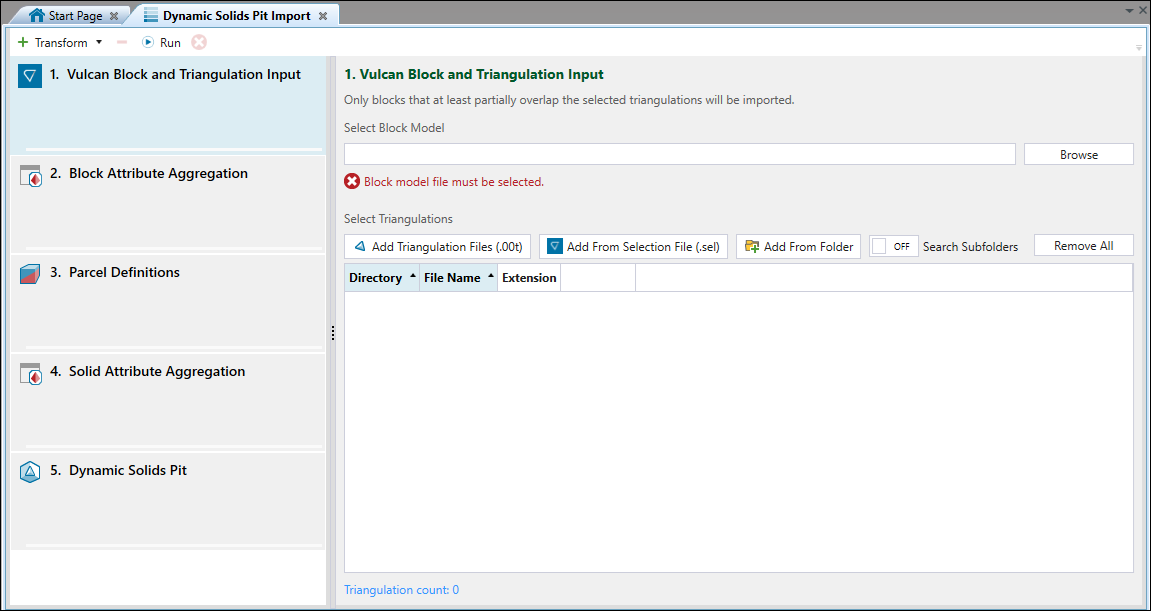Open the tab list dropdown arrow at top right
This screenshot has width=1151, height=611.
click(1129, 11)
